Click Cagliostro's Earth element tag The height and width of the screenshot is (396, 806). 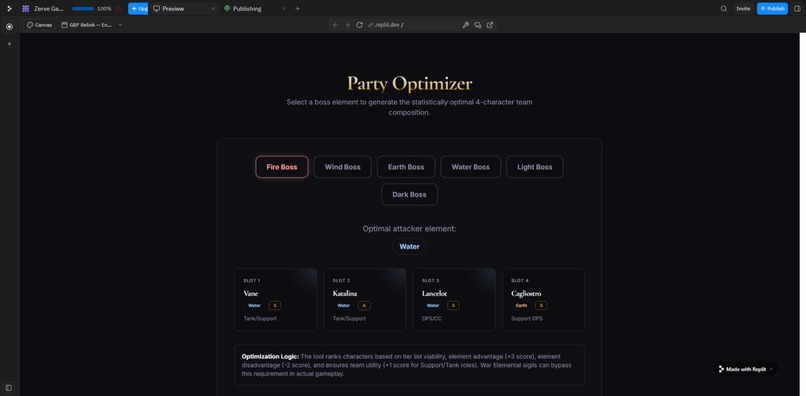521,305
